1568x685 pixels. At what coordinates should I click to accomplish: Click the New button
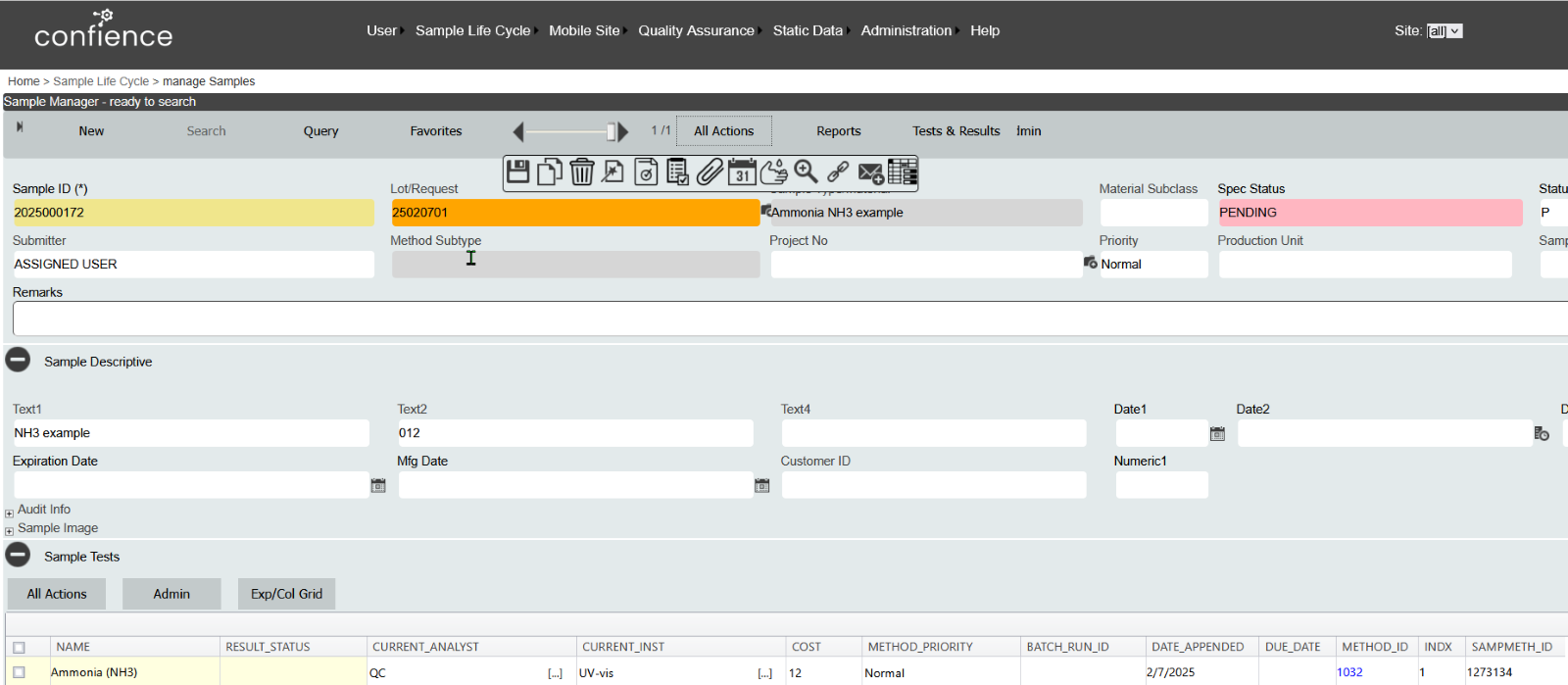[91, 131]
